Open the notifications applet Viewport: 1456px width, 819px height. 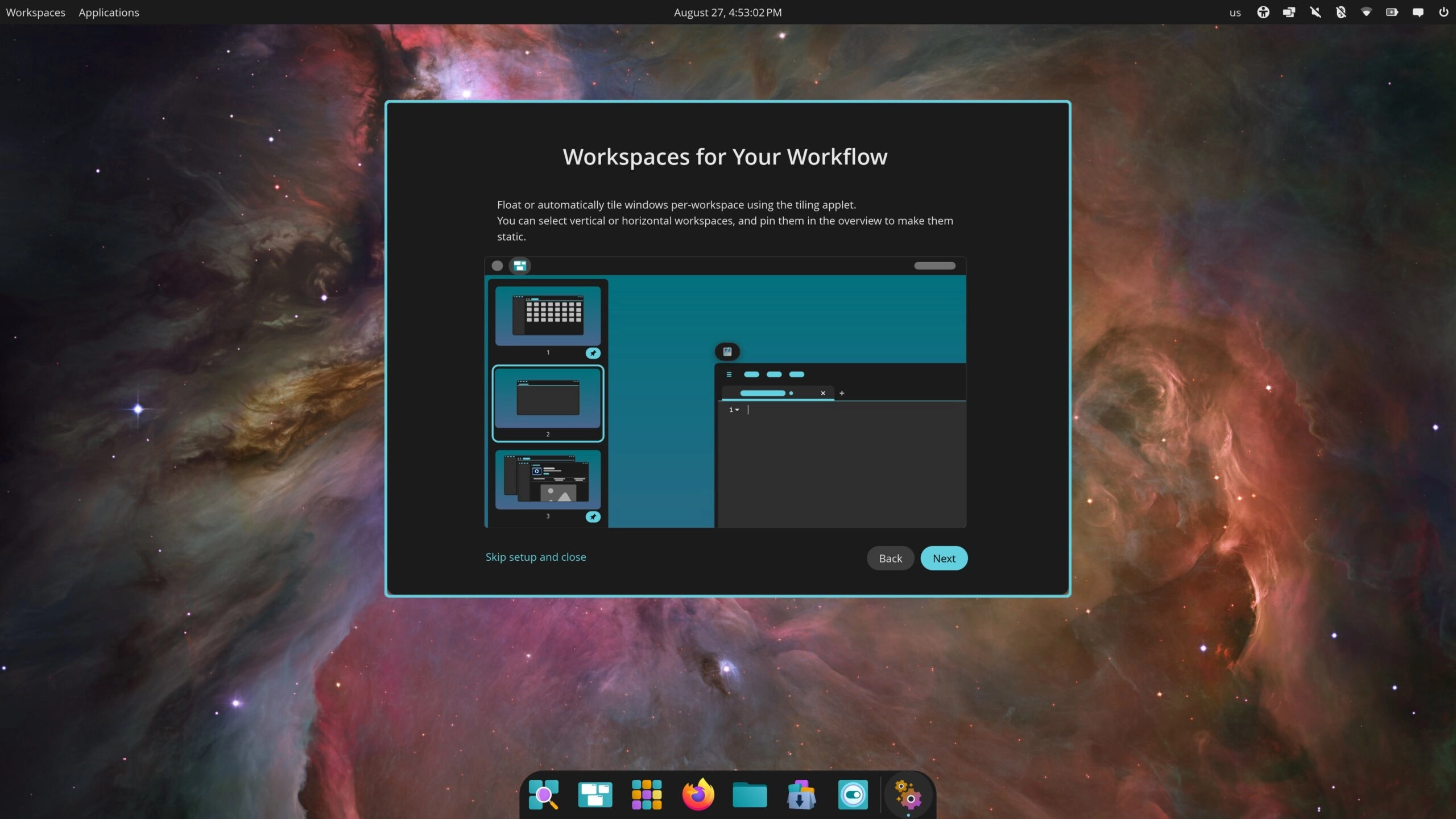click(x=1418, y=12)
